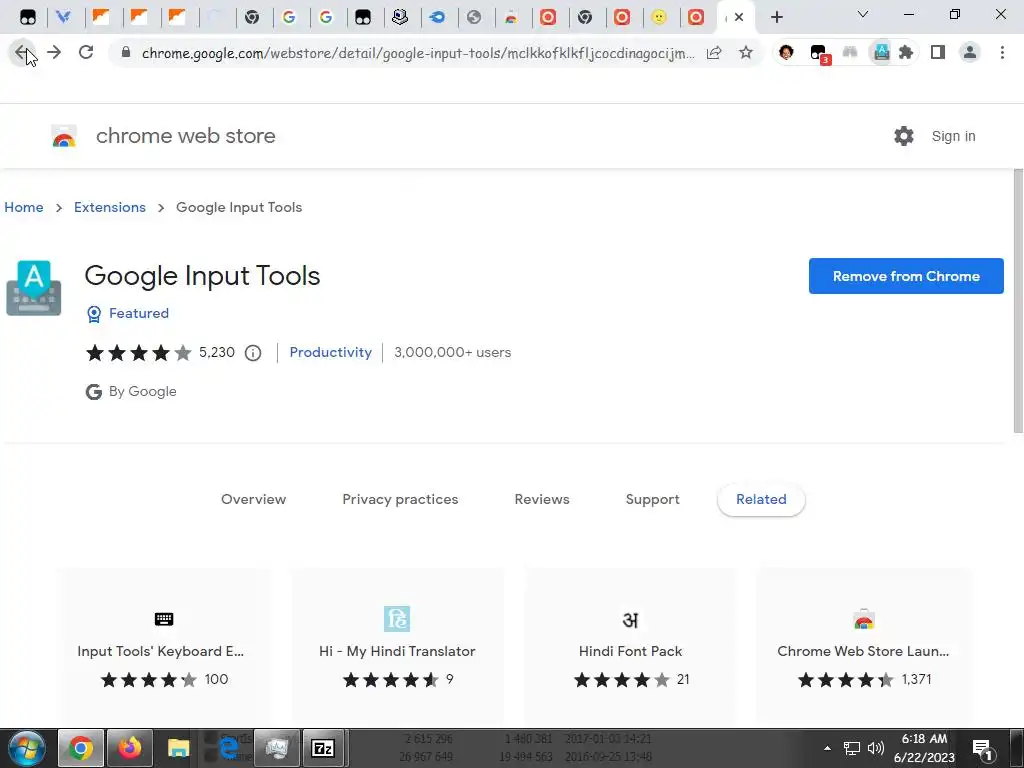This screenshot has width=1024, height=768.
Task: Open the Reviews tab
Action: point(542,500)
